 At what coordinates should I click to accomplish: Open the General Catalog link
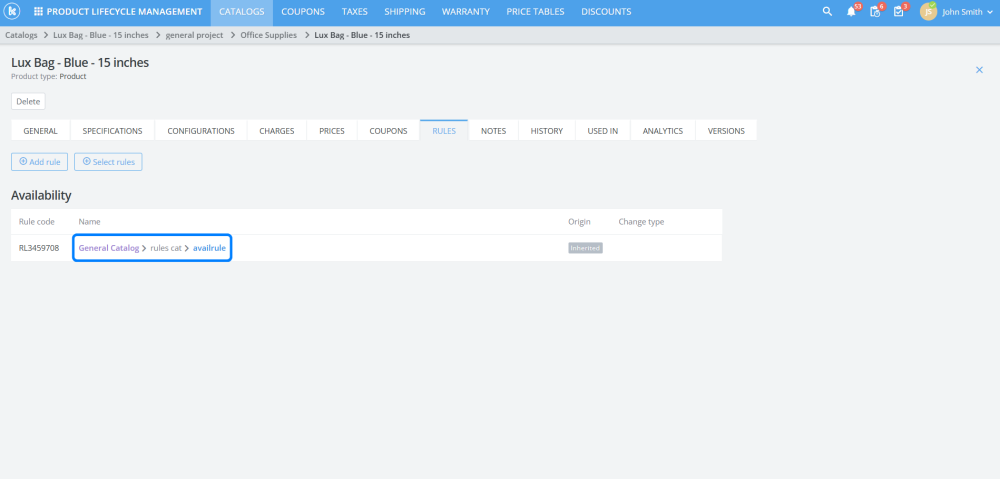tap(108, 248)
